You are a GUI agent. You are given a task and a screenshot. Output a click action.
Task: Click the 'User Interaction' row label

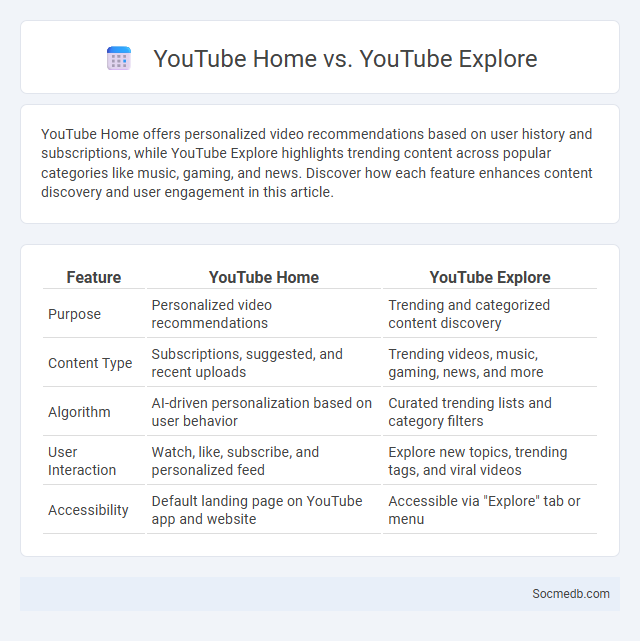(82, 461)
